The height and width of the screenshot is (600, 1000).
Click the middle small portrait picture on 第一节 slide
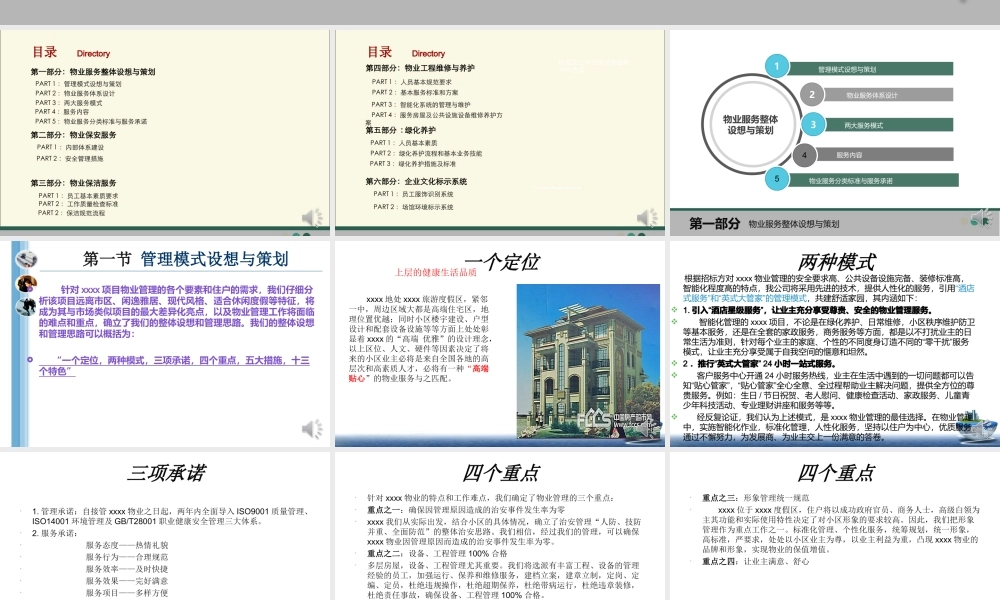(27, 283)
